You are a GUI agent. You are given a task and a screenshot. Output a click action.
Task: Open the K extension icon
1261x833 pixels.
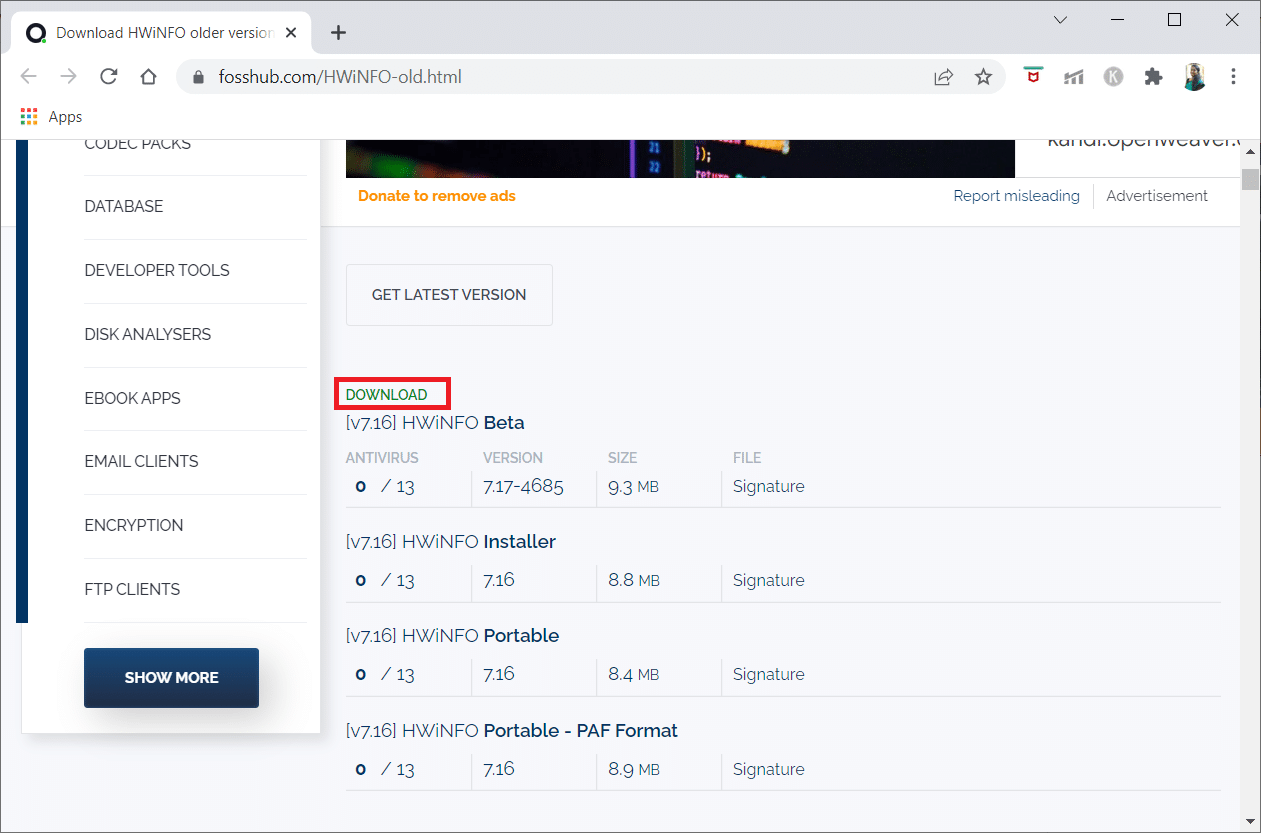[x=1113, y=77]
